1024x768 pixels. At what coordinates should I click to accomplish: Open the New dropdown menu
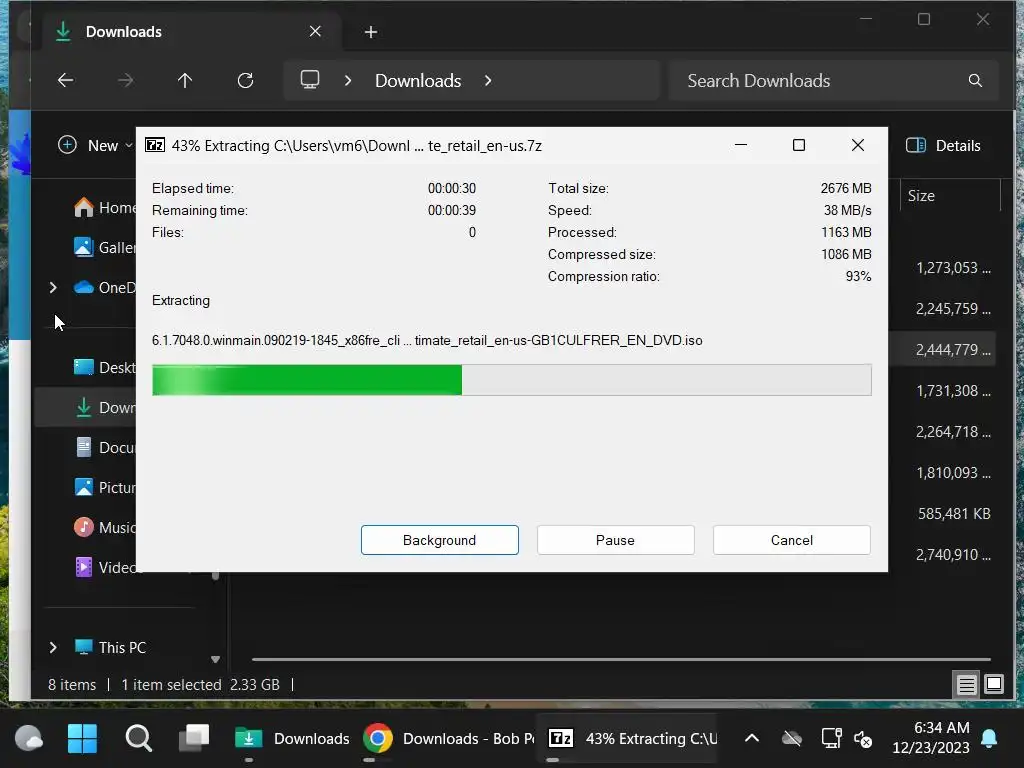point(95,145)
